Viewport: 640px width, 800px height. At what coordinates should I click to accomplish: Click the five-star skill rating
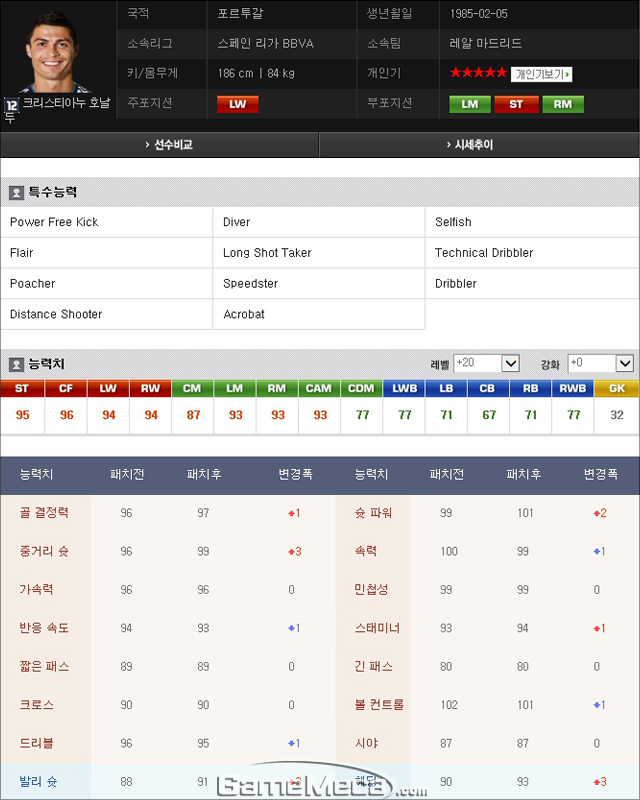[478, 72]
